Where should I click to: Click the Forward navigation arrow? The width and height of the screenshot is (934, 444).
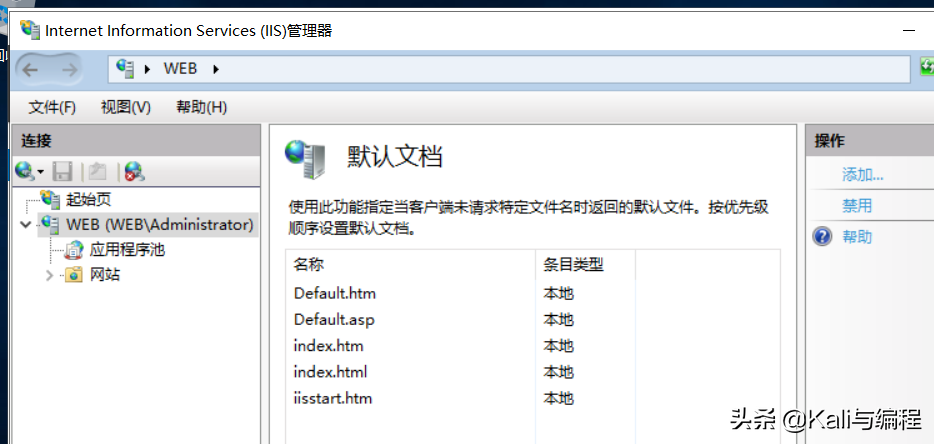pos(69,70)
